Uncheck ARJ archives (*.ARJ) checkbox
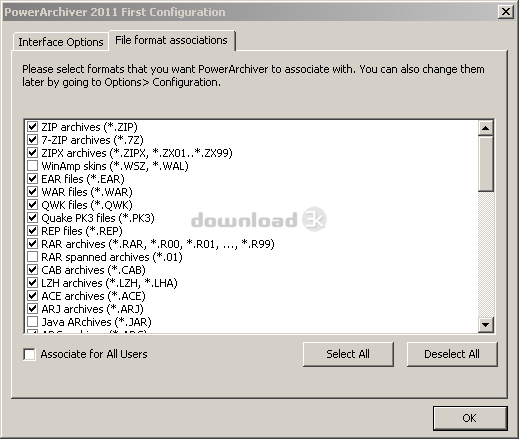 coord(32,309)
